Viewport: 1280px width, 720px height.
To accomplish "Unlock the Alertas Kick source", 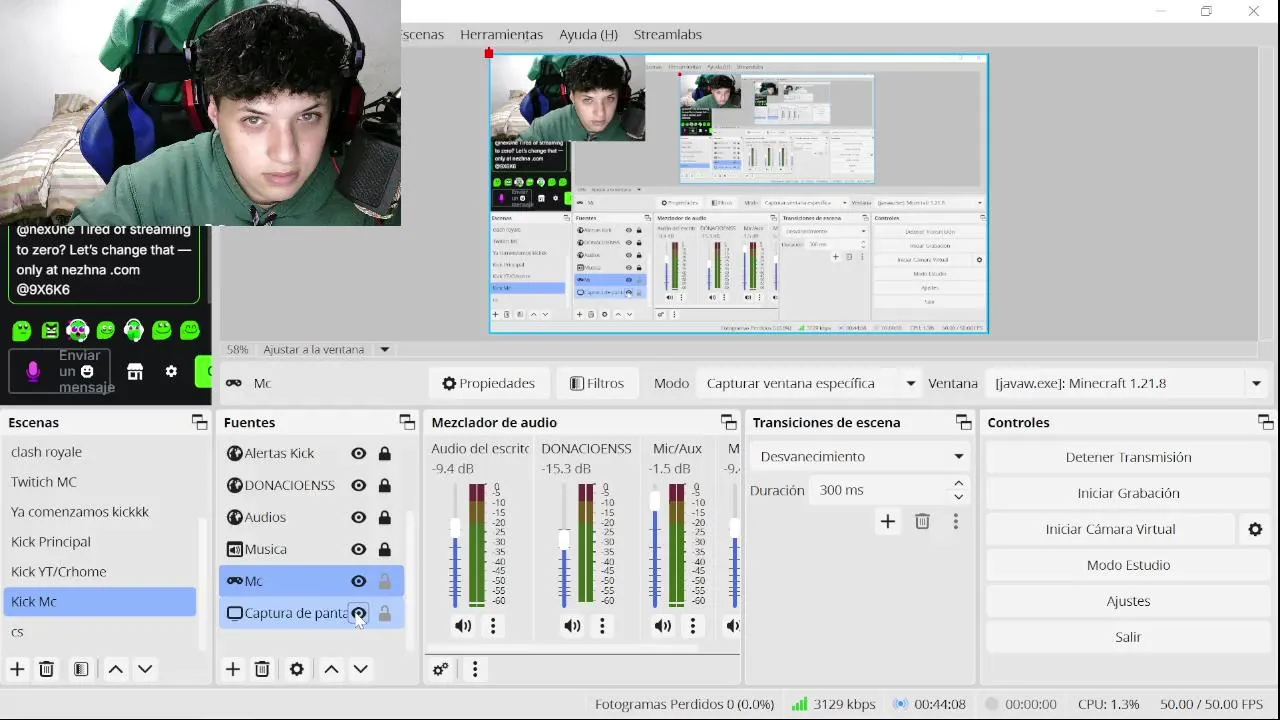I will tap(384, 453).
